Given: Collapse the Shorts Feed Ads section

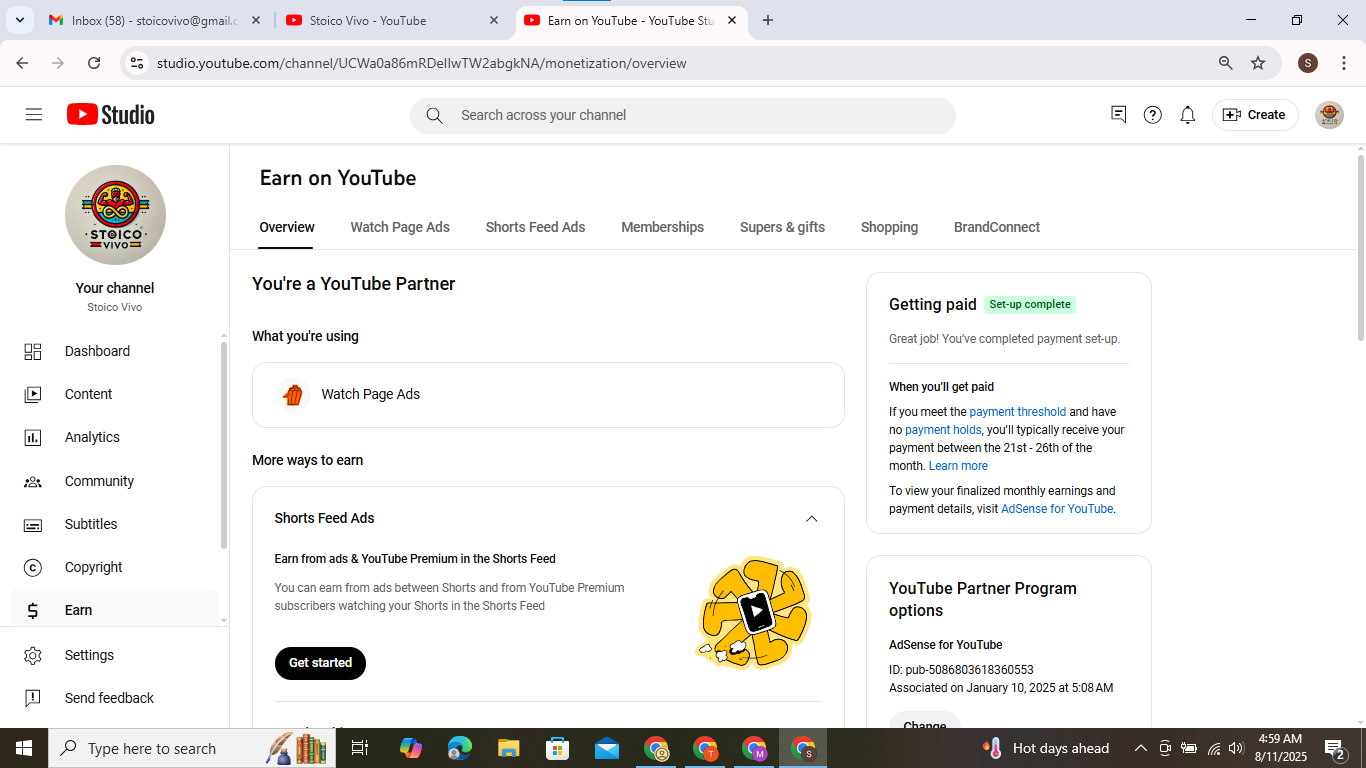Looking at the screenshot, I should tap(812, 518).
